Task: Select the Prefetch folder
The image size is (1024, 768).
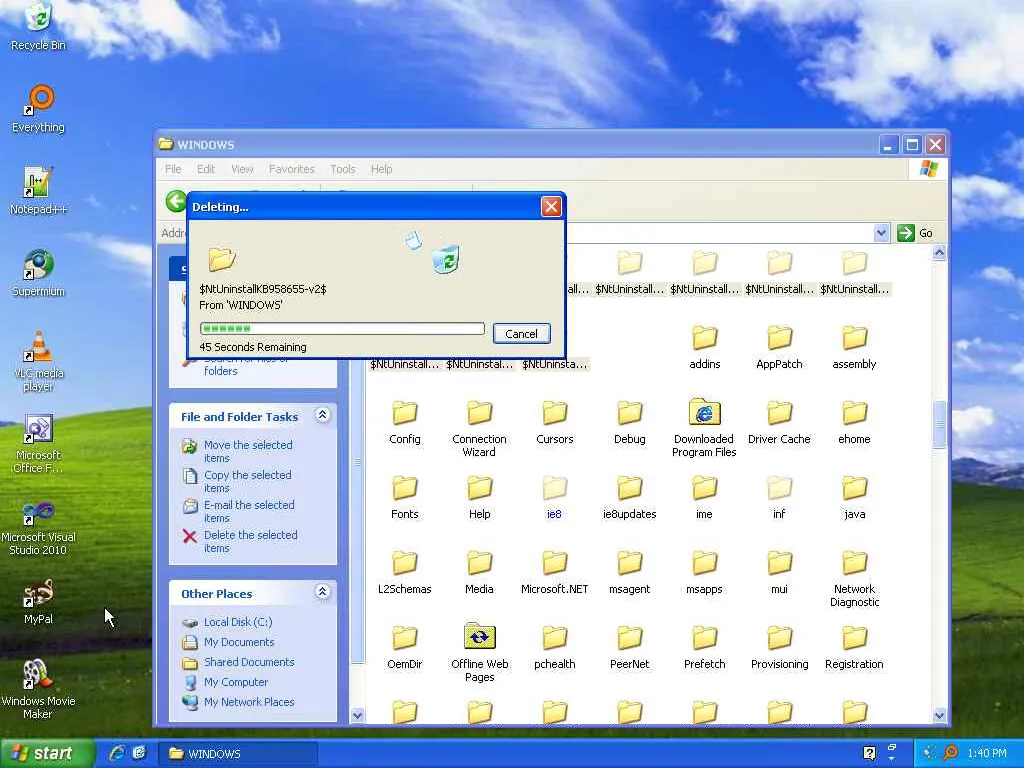Action: [x=705, y=647]
